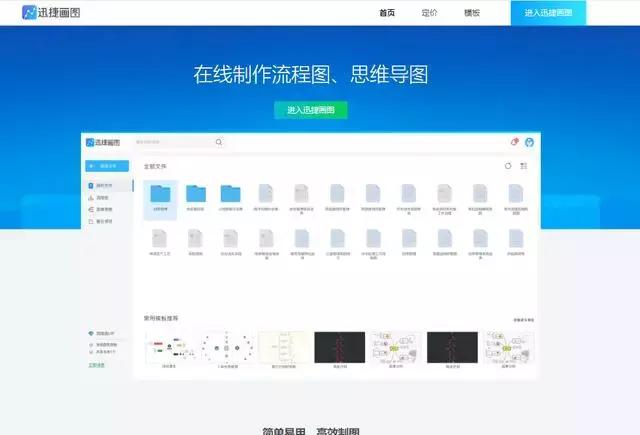
Task: Open the 定价 navigation tab
Action: tap(429, 13)
